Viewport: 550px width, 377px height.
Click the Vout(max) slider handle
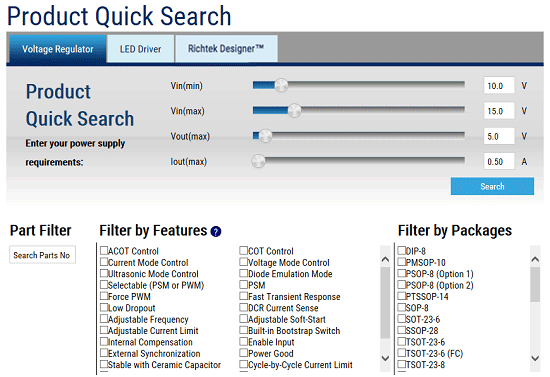pos(265,136)
